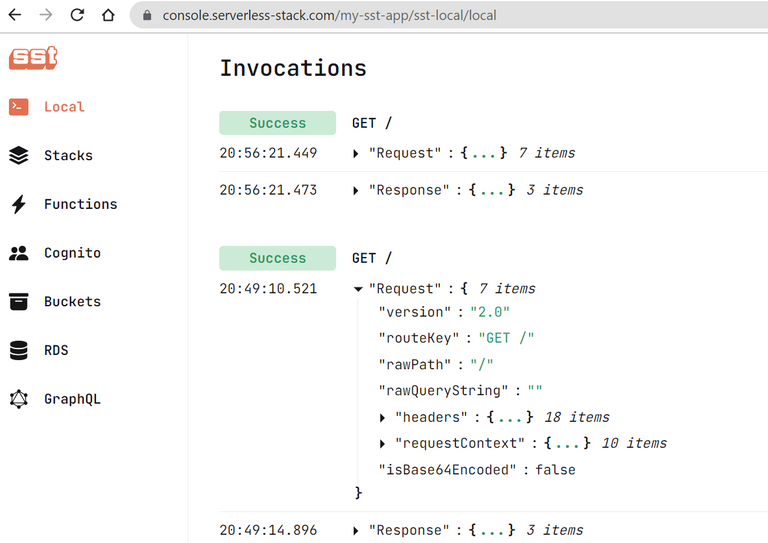This screenshot has width=768, height=543.
Task: Click the Functions lightning bolt icon
Action: point(19,205)
